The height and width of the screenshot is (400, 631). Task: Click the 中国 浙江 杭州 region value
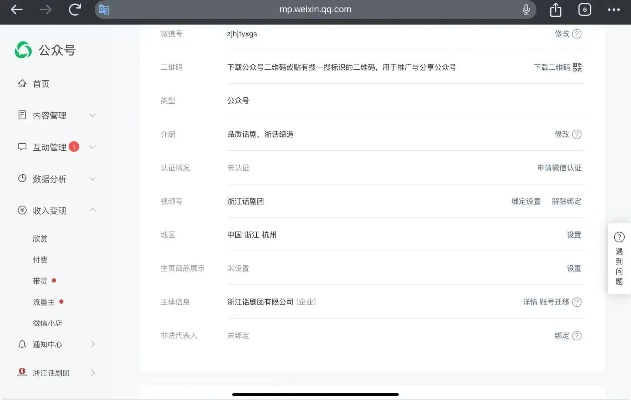(252, 235)
